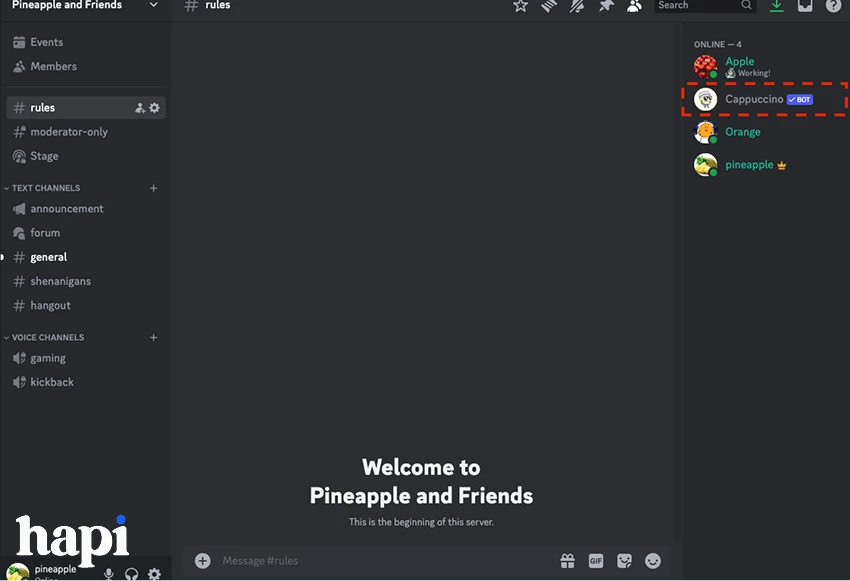
Task: Click the green download update icon
Action: (x=777, y=5)
